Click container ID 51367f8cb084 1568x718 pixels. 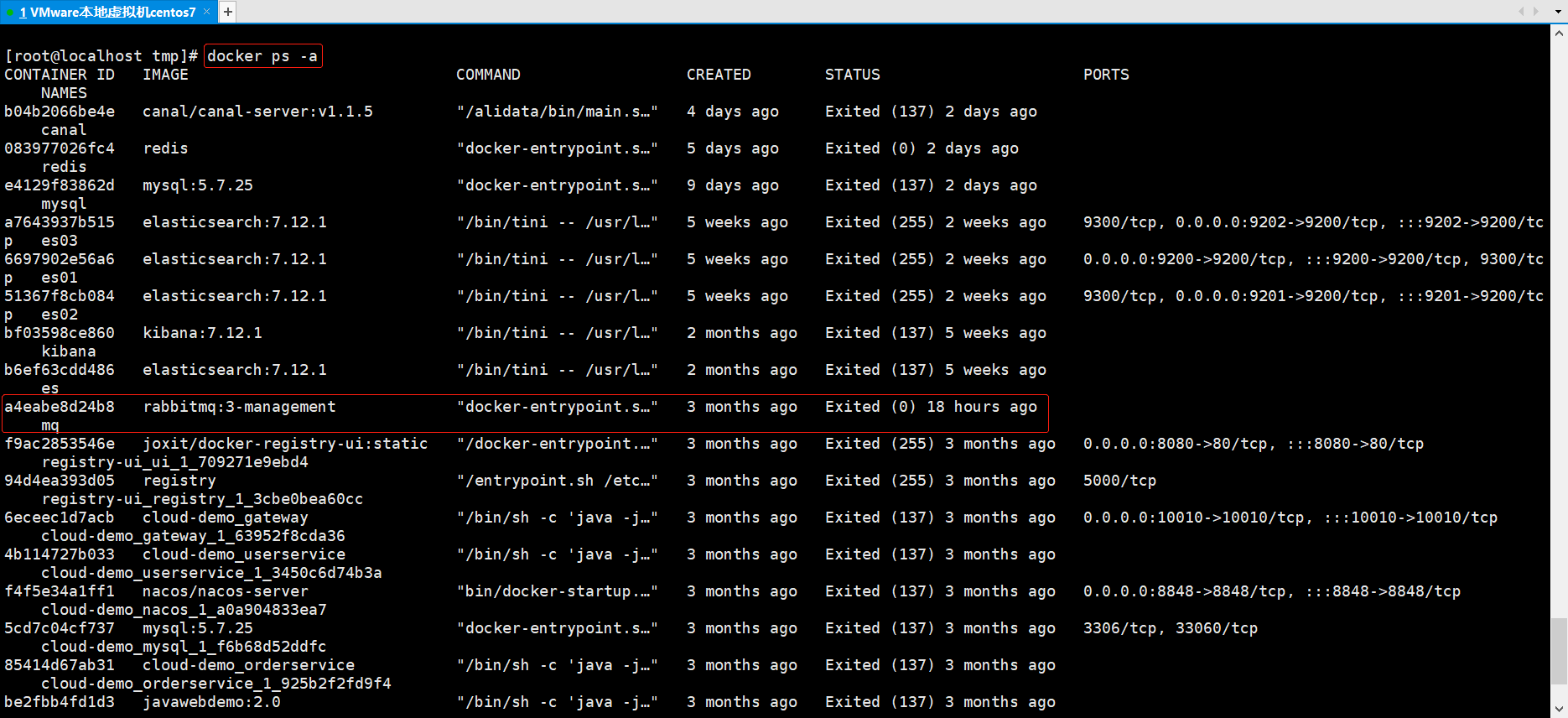(60, 296)
